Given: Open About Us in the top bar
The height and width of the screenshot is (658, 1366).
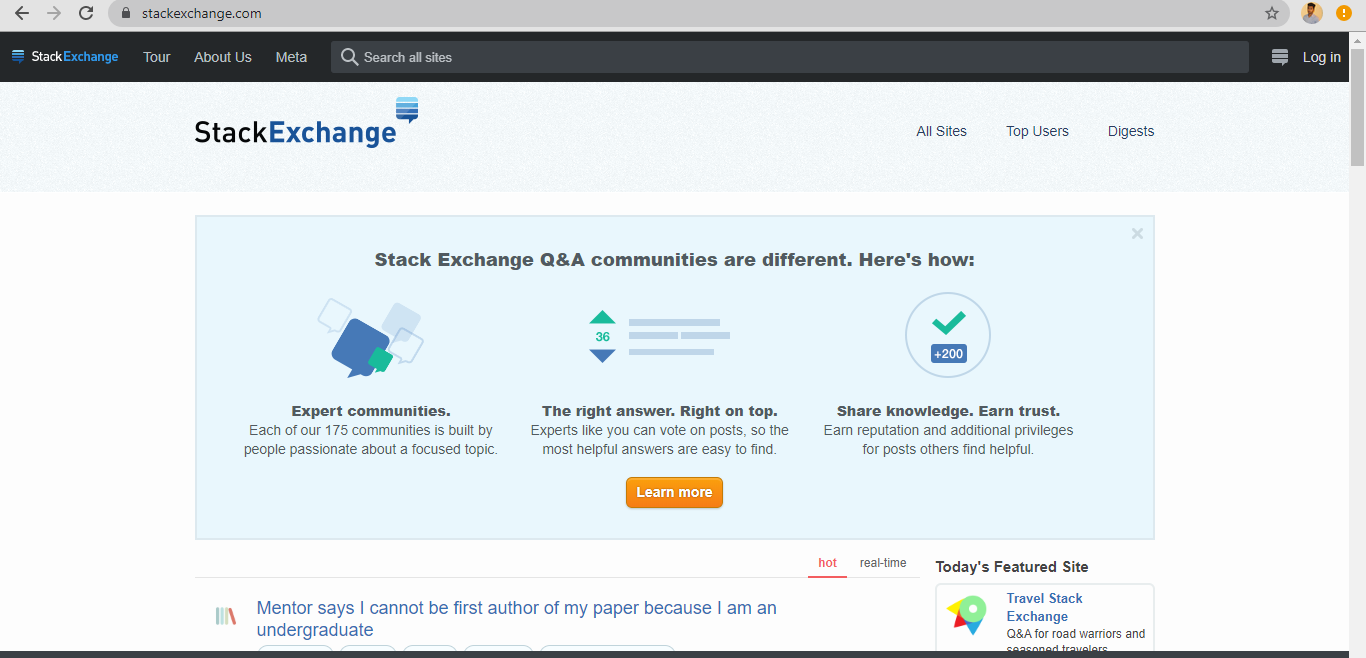Looking at the screenshot, I should (223, 57).
